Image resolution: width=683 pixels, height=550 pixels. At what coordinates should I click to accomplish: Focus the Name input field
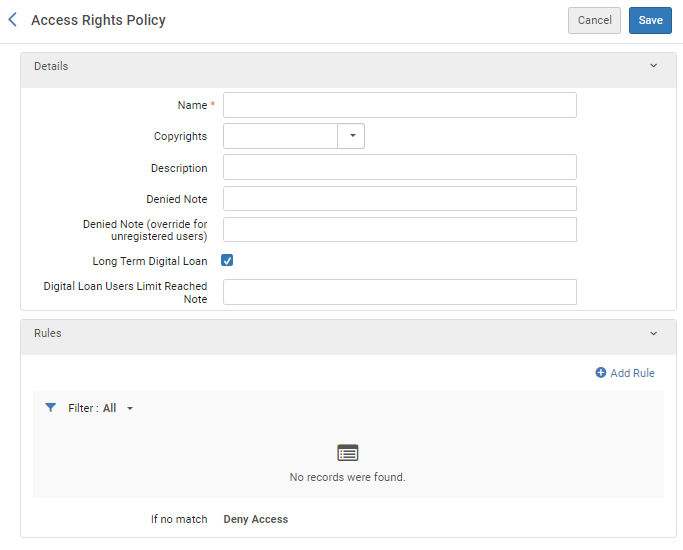click(x=400, y=105)
